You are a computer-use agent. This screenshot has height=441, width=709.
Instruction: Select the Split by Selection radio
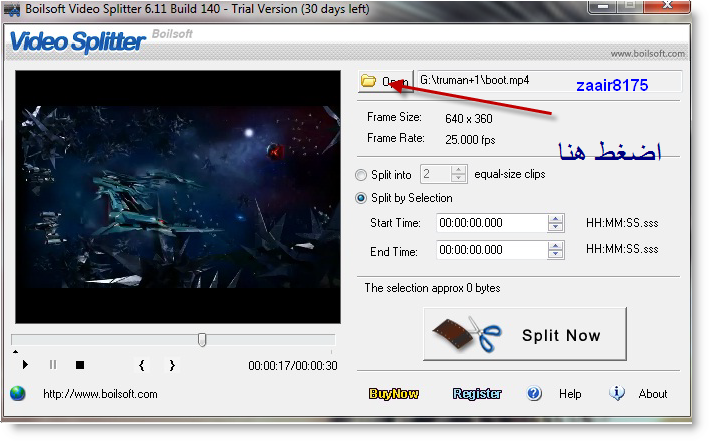361,198
